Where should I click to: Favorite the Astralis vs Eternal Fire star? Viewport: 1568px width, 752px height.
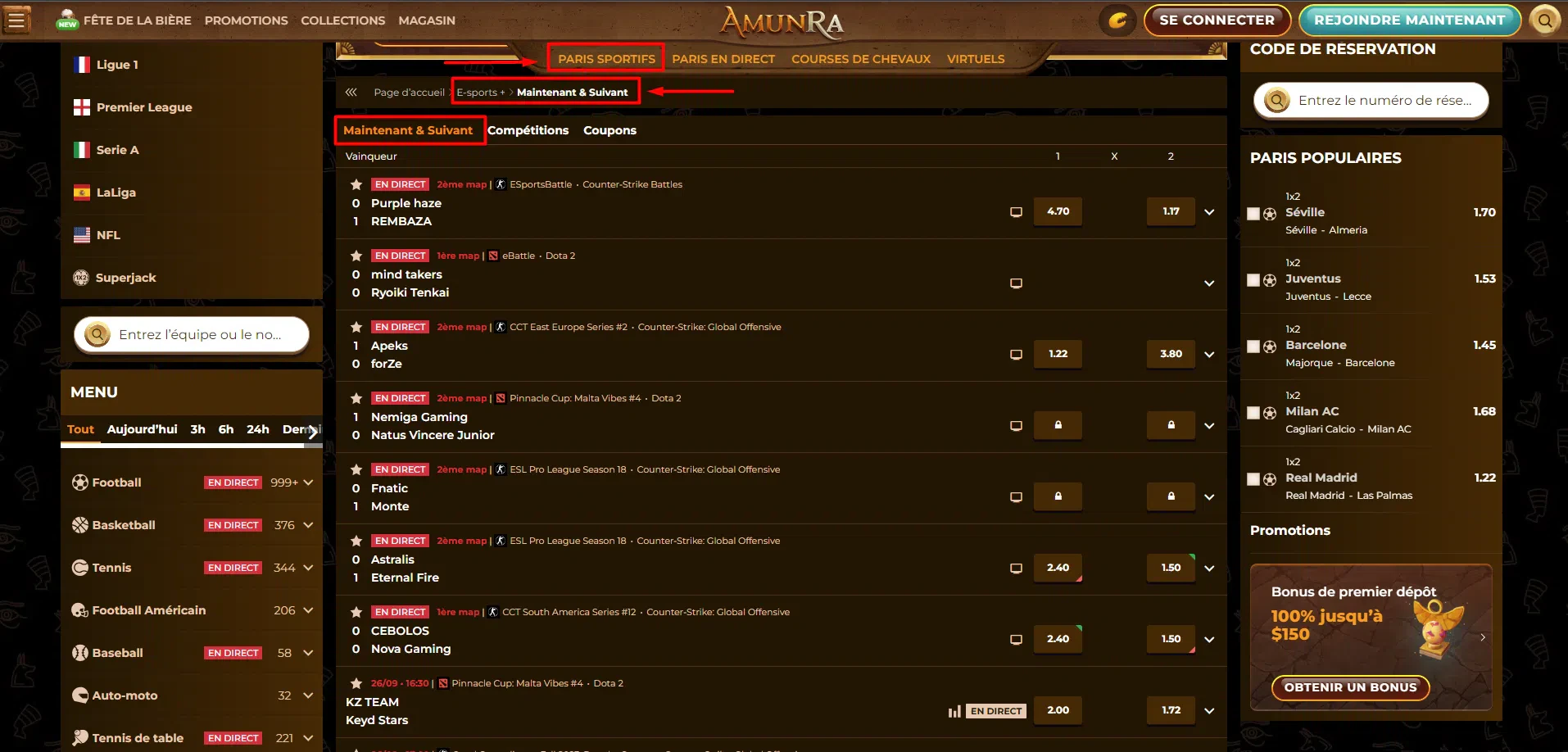coord(356,541)
